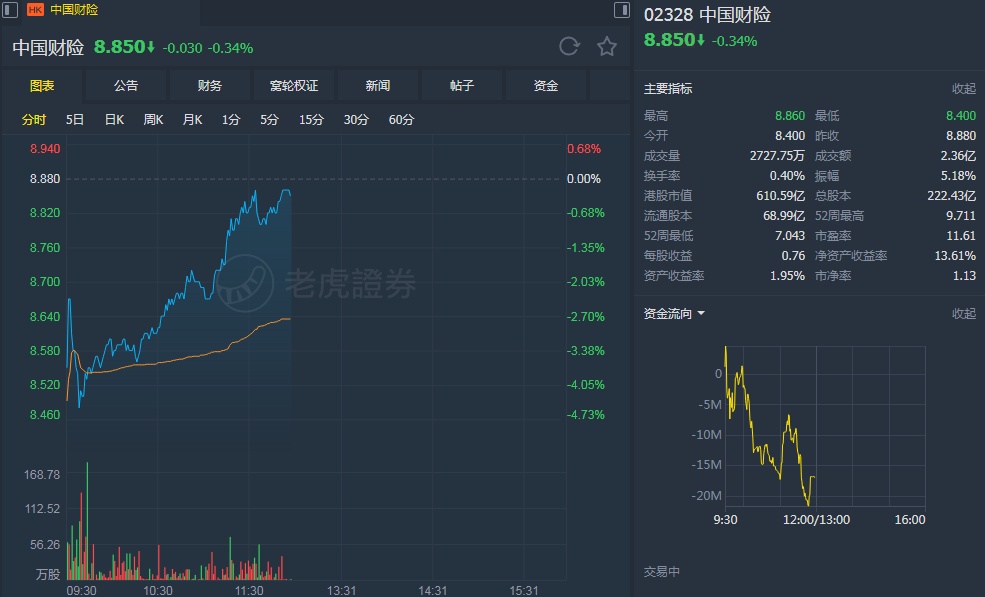Image resolution: width=985 pixels, height=597 pixels.
Task: Collapse the 资金流向 section
Action: tap(963, 314)
